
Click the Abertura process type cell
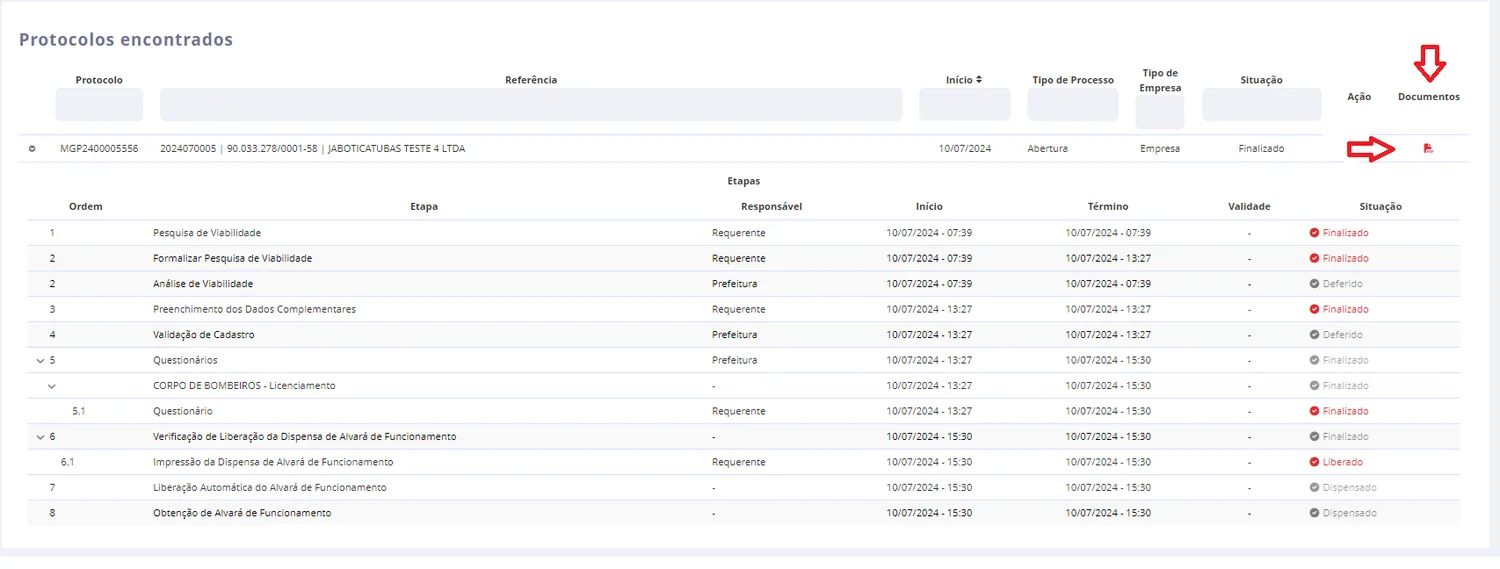coord(1048,149)
